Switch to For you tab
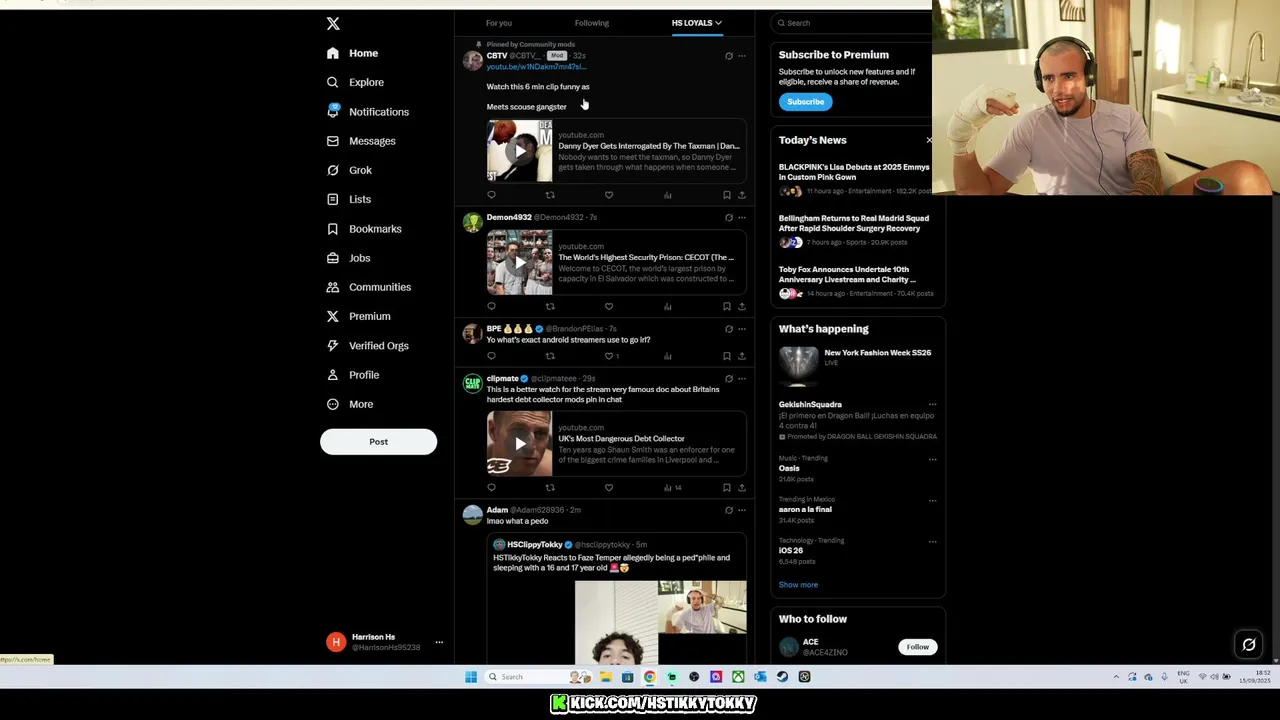The height and width of the screenshot is (720, 1280). point(499,23)
